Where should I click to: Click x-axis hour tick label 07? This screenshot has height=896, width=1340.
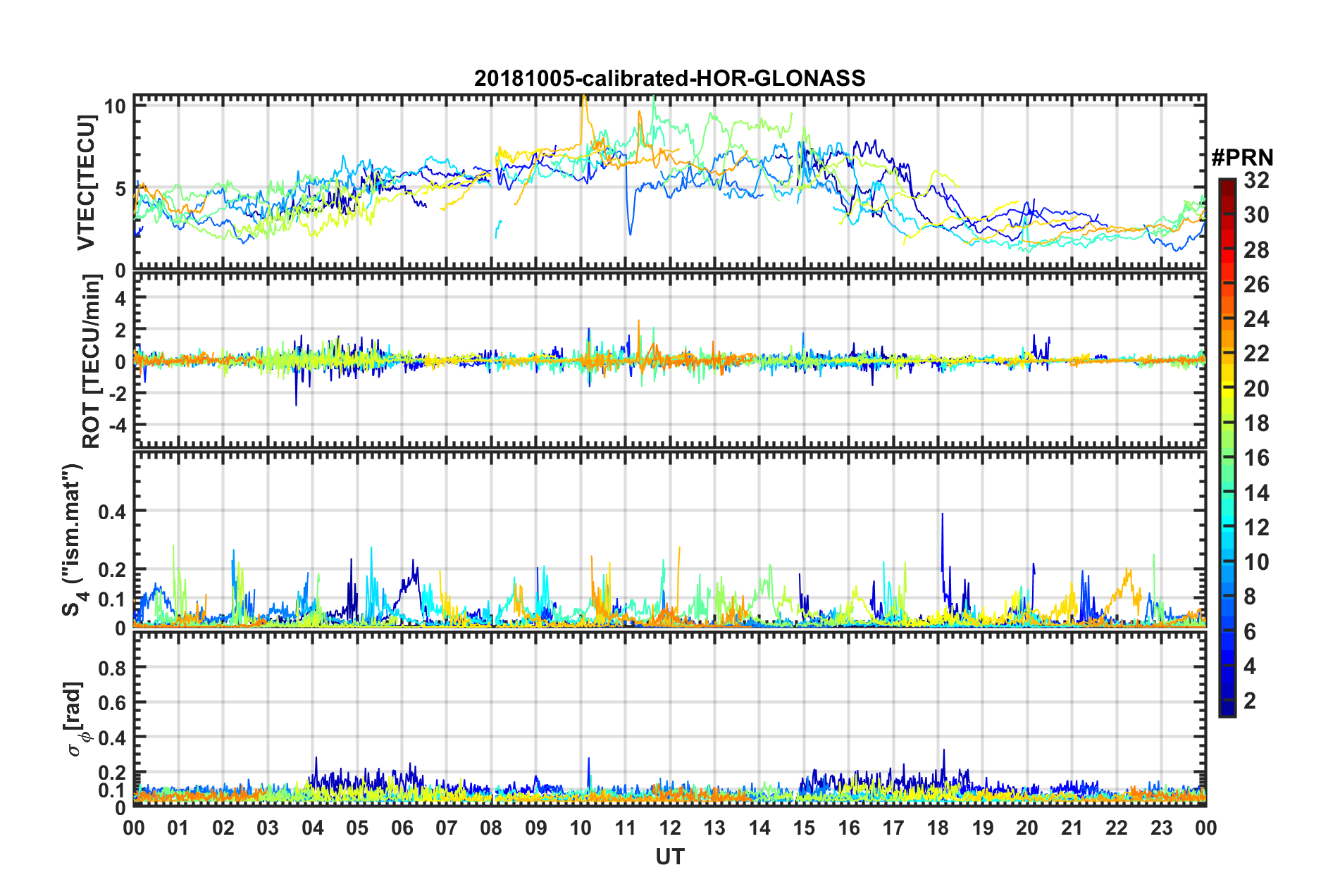[447, 828]
